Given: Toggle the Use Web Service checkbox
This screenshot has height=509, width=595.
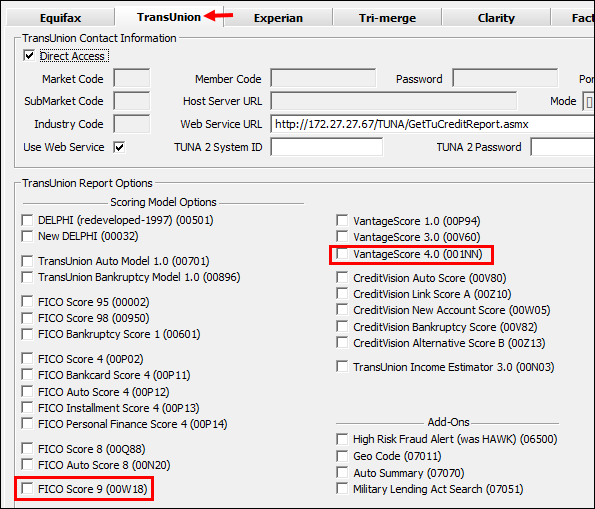Looking at the screenshot, I should (119, 147).
